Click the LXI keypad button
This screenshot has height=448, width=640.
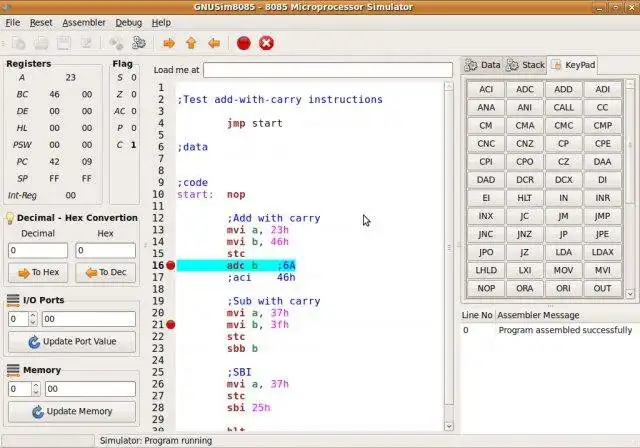tap(524, 270)
